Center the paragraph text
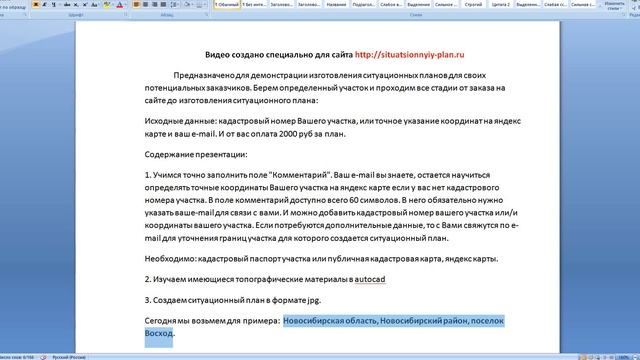The width and height of the screenshot is (640, 360). coord(145,4)
